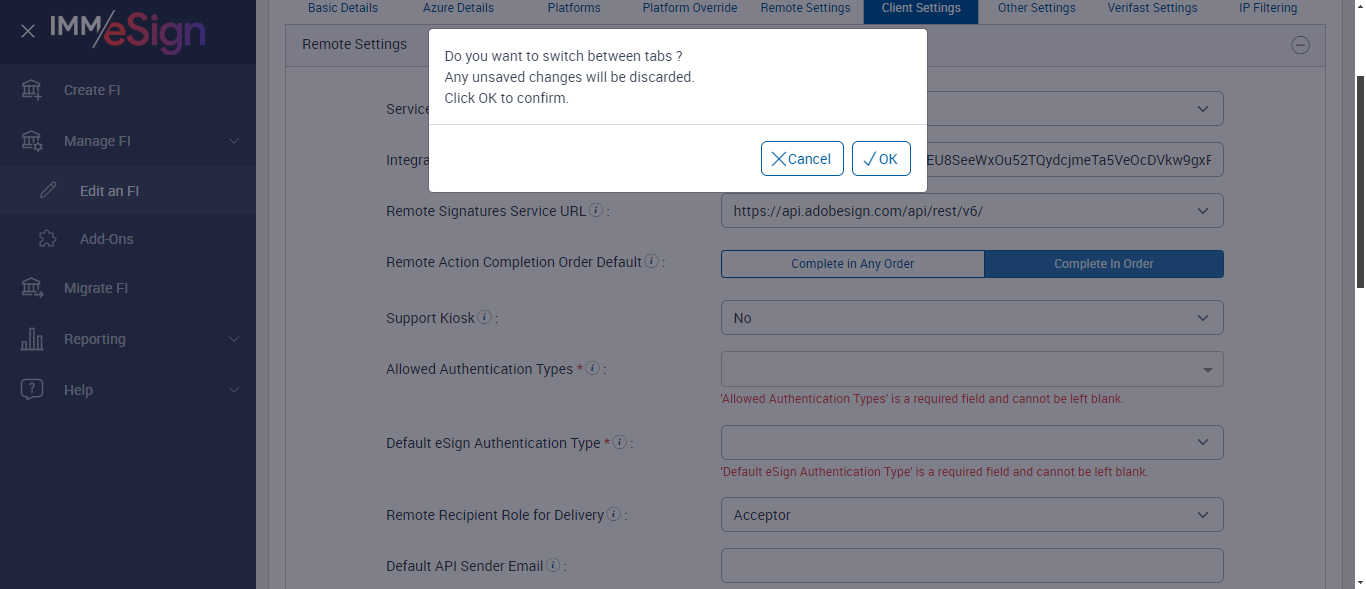Select Complete in Any Order option
Image resolution: width=1366 pixels, height=589 pixels.
click(852, 264)
